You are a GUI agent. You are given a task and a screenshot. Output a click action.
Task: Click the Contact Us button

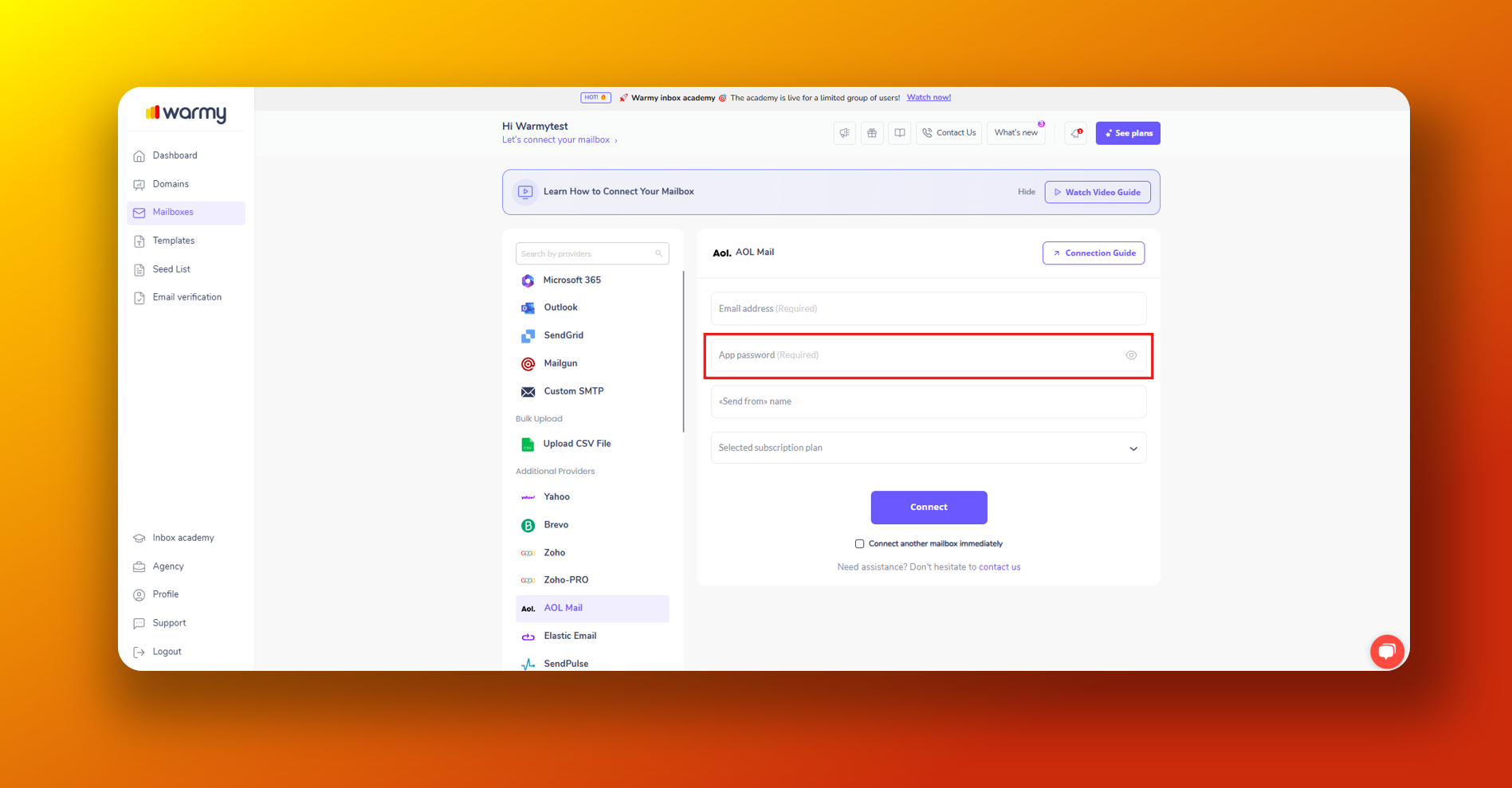tap(948, 133)
